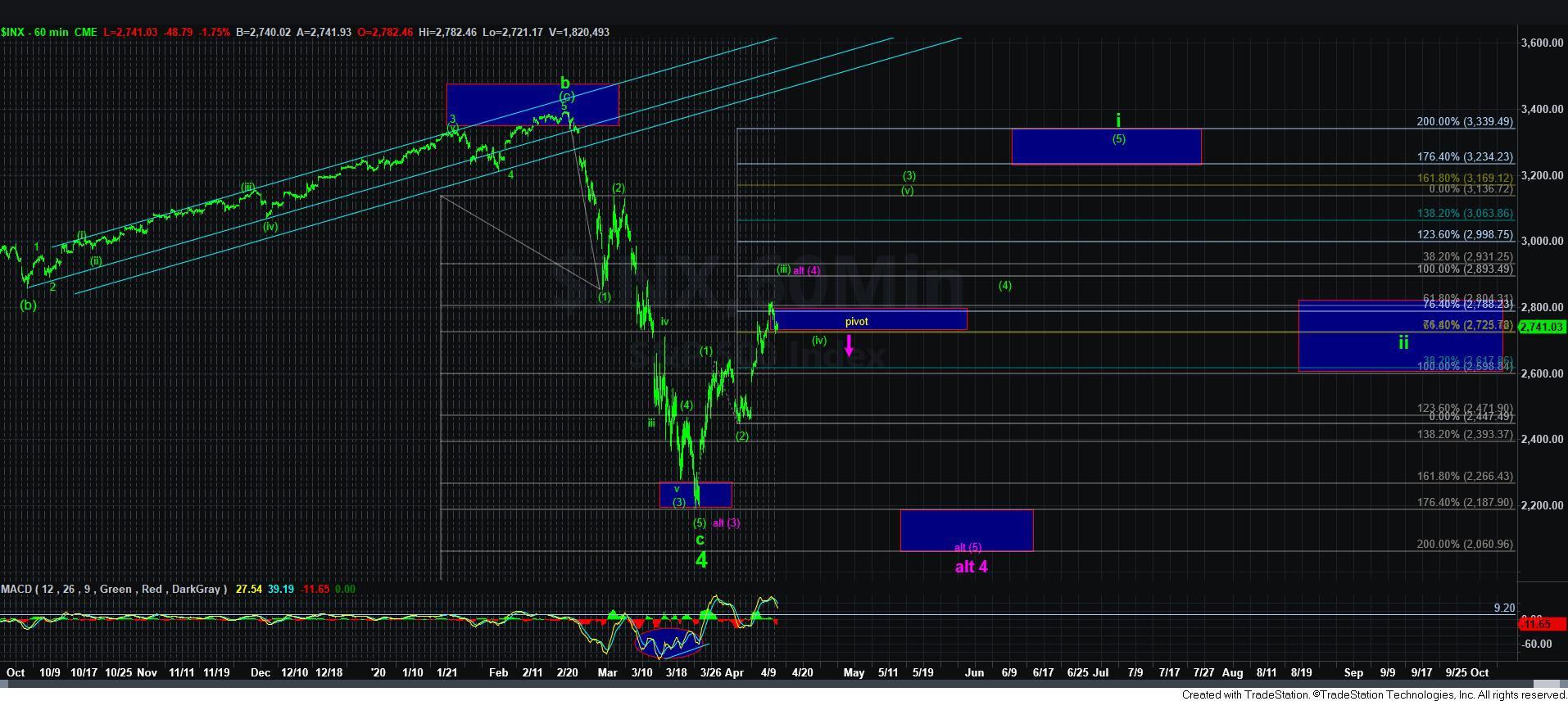Click the alt (5) label in lower box
Screen dimensions: 1568x701
pyautogui.click(x=968, y=547)
